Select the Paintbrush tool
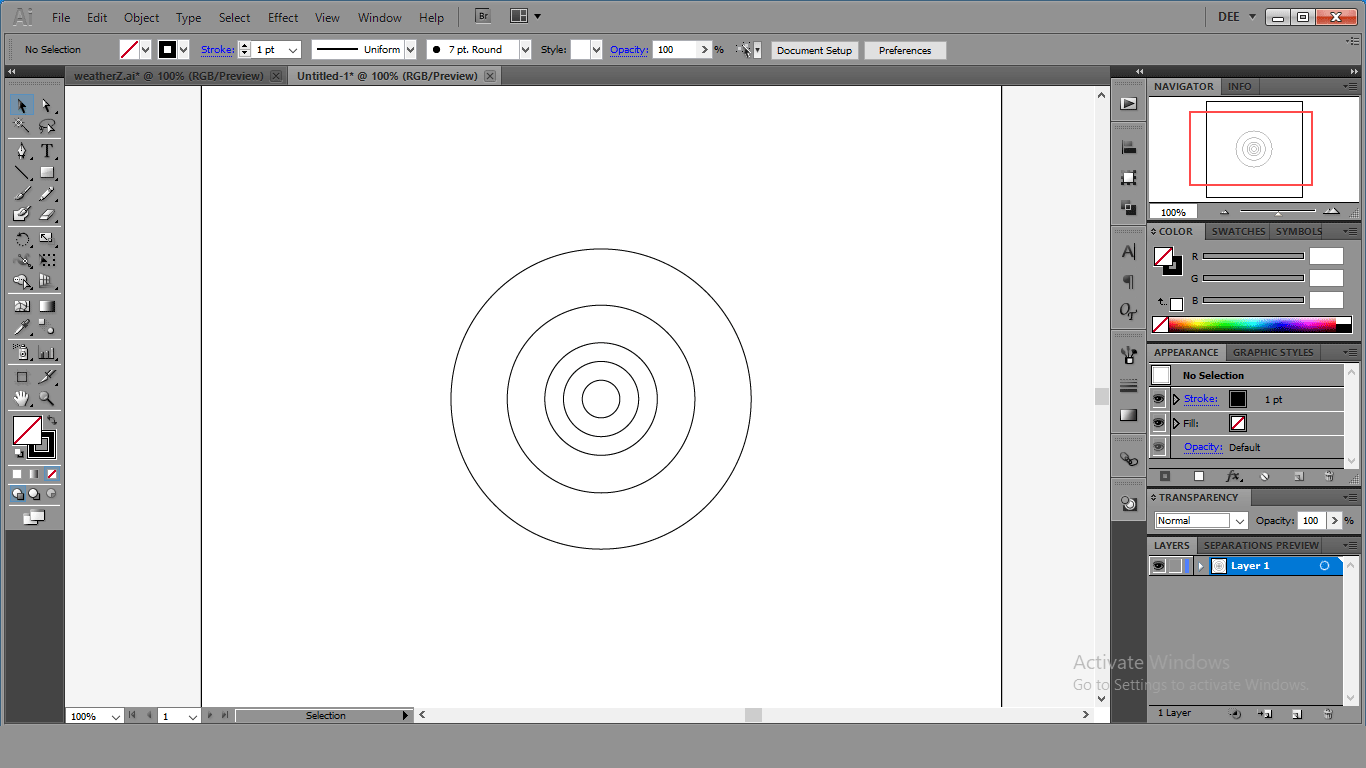This screenshot has height=768, width=1366. [21, 194]
